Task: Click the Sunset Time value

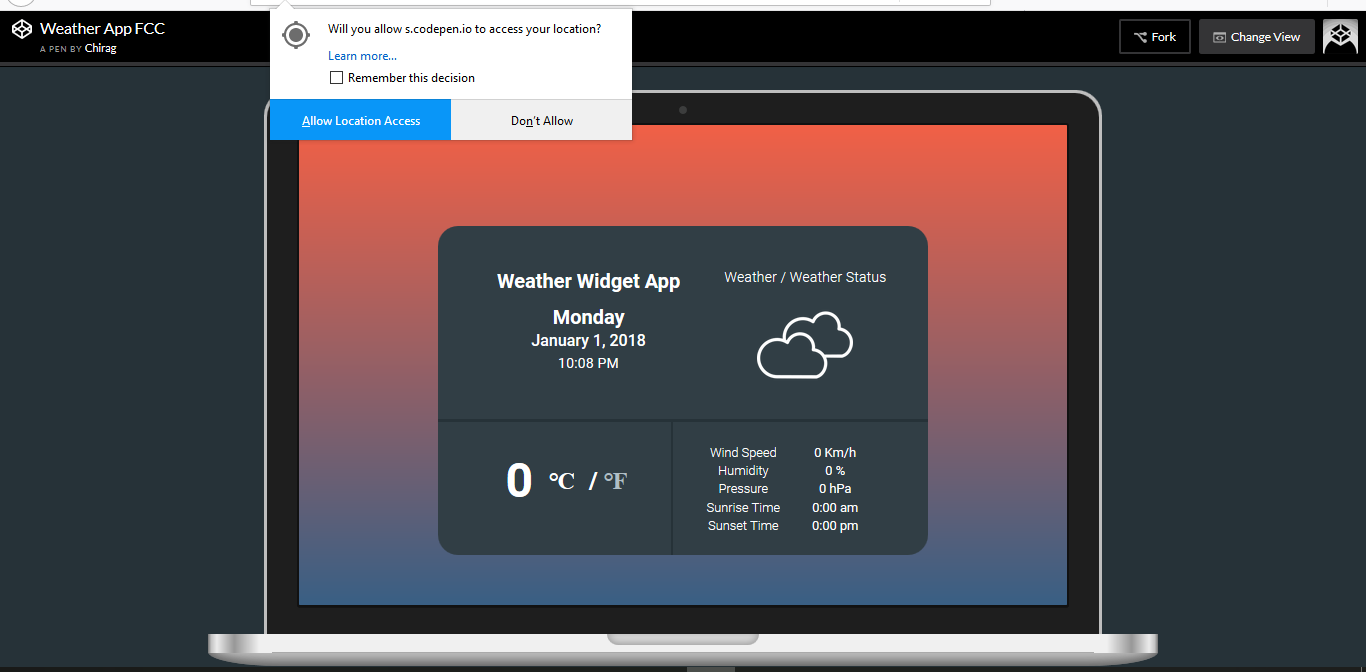Action: [835, 525]
